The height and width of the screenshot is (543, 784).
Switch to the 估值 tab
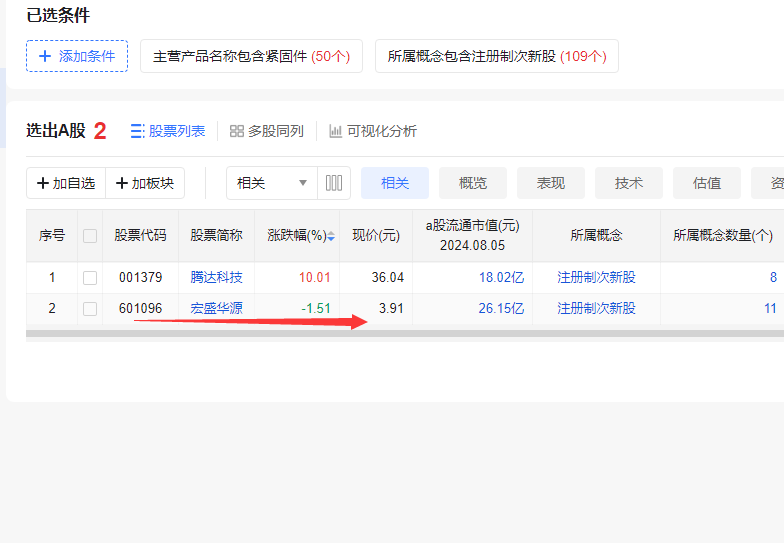pyautogui.click(x=707, y=183)
